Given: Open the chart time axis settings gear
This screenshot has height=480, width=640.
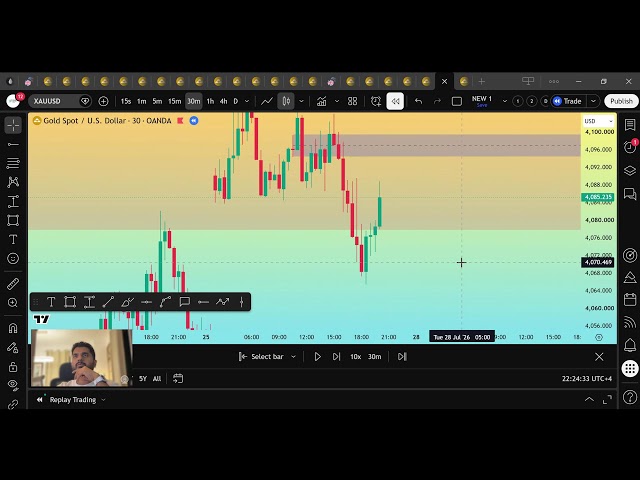Looking at the screenshot, I should (x=599, y=337).
